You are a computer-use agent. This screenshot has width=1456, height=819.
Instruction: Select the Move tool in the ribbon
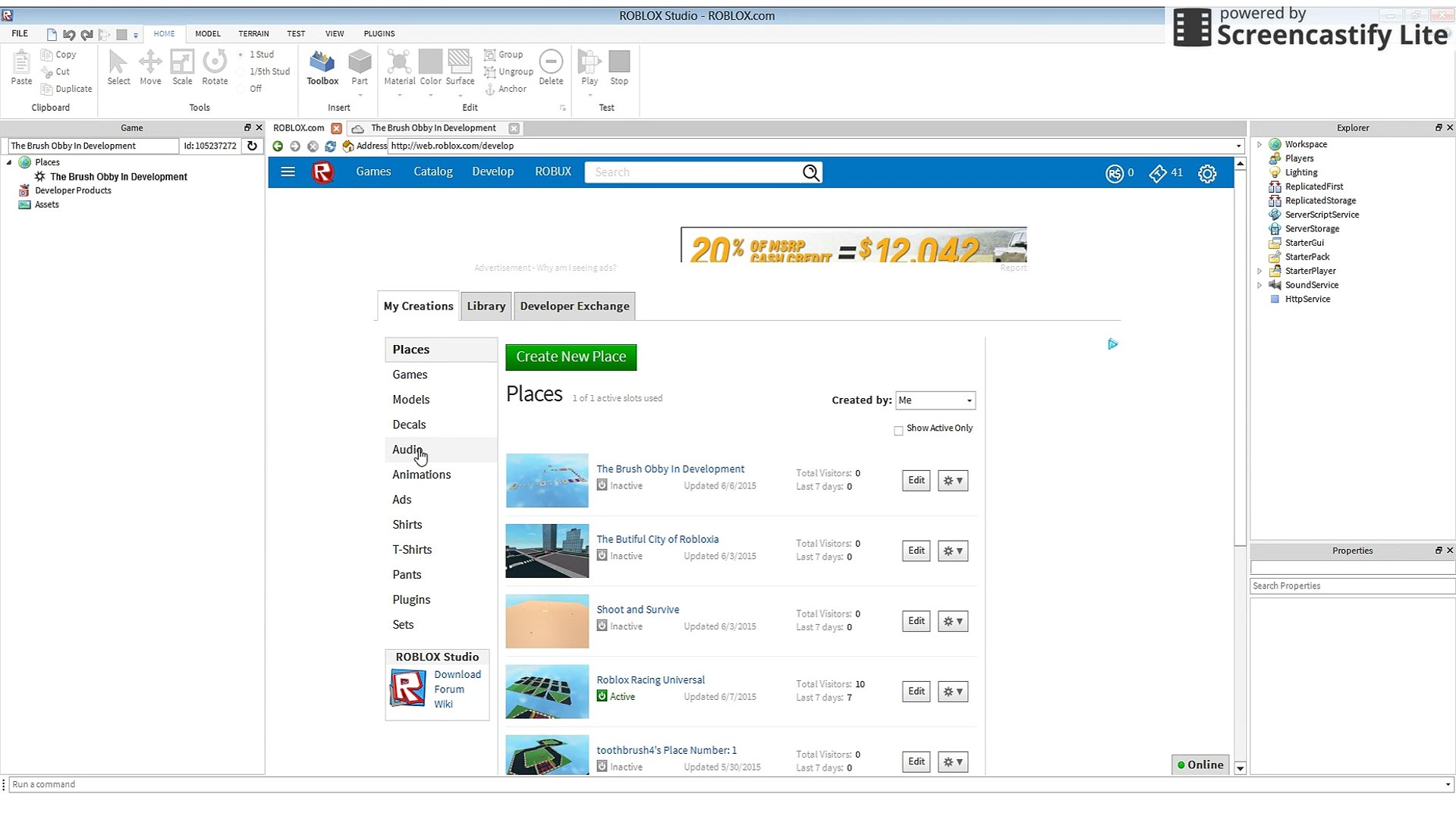pos(150,67)
